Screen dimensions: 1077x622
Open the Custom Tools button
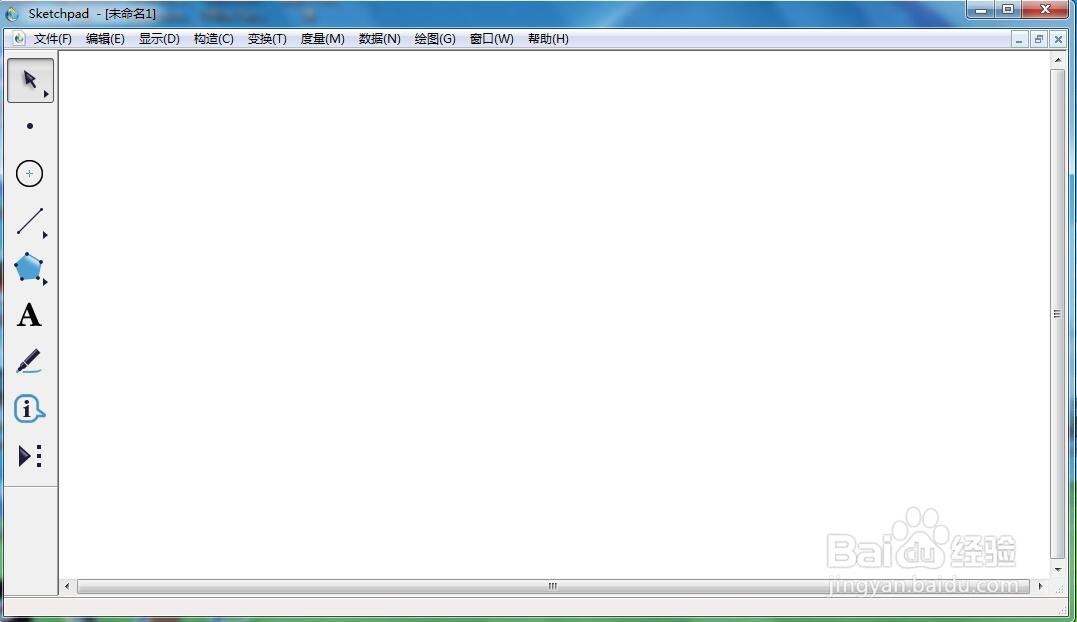[30, 456]
